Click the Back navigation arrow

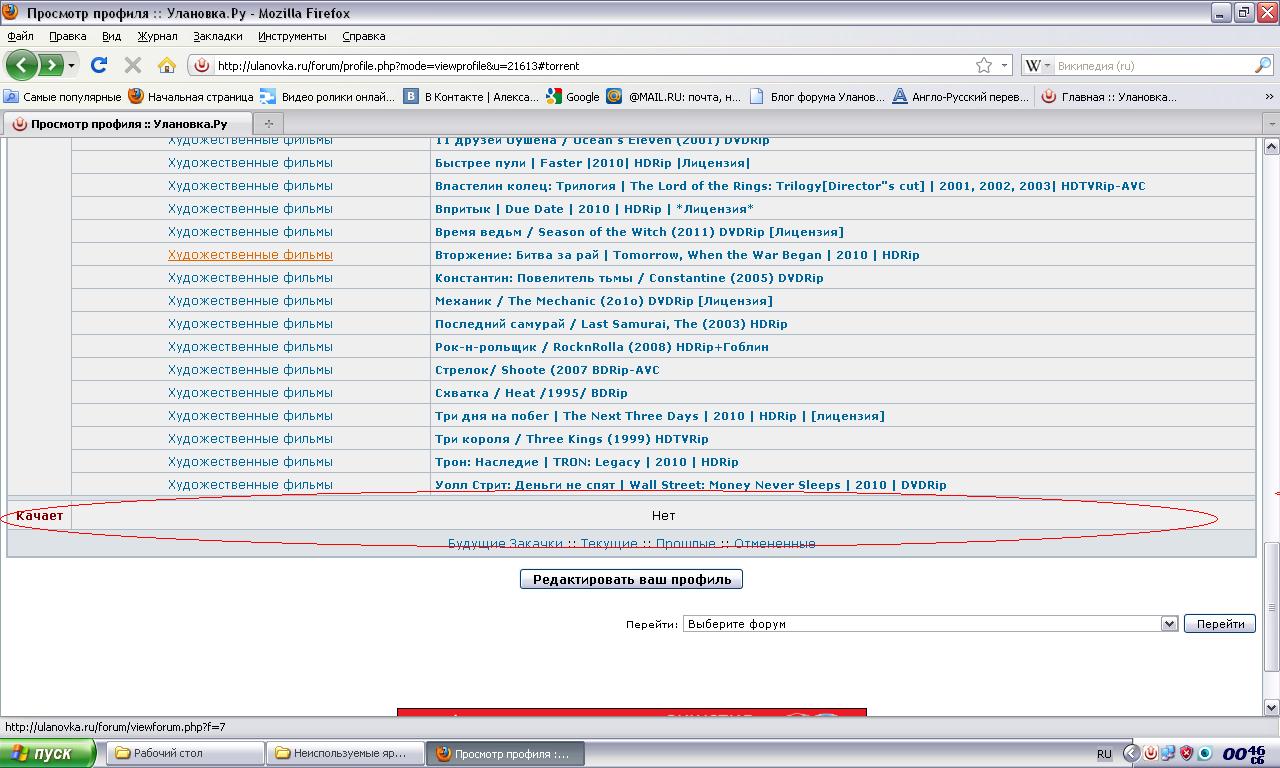pyautogui.click(x=22, y=65)
